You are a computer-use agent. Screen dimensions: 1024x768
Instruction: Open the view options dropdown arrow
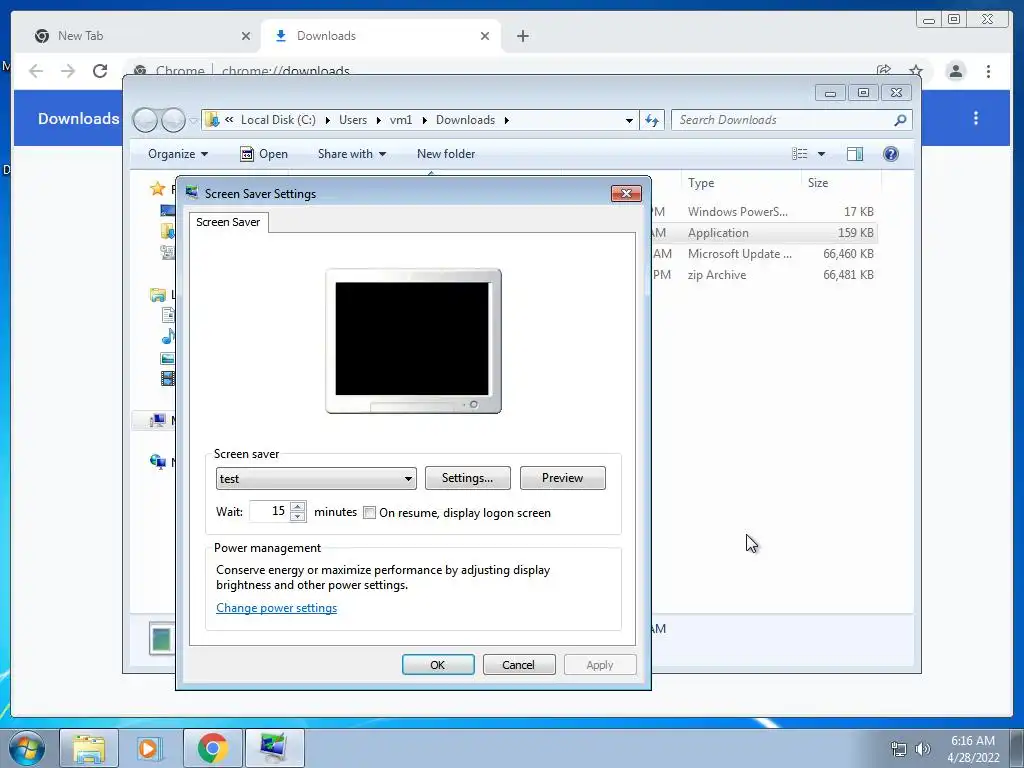[822, 154]
